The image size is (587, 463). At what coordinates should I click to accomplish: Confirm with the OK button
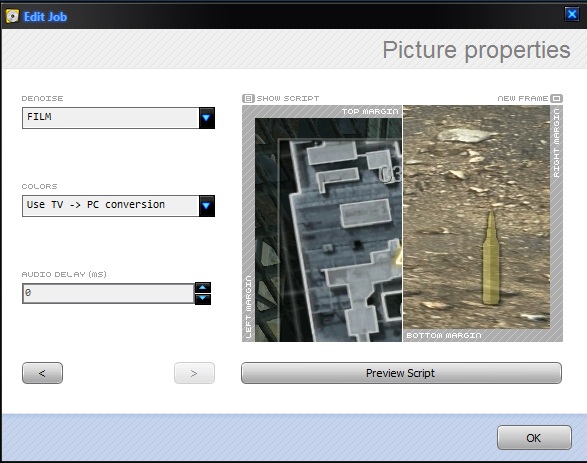pyautogui.click(x=534, y=438)
